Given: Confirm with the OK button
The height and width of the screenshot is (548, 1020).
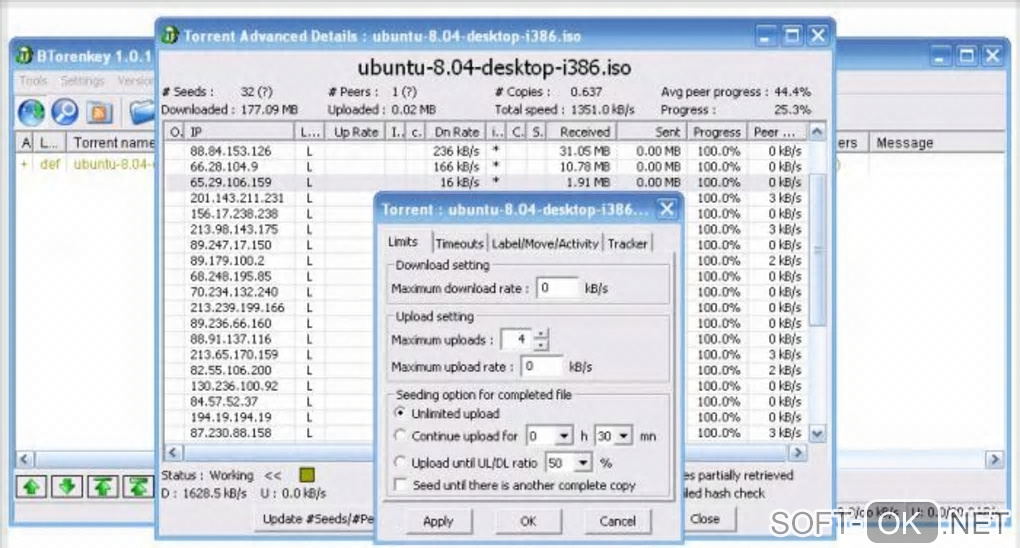Looking at the screenshot, I should (528, 521).
